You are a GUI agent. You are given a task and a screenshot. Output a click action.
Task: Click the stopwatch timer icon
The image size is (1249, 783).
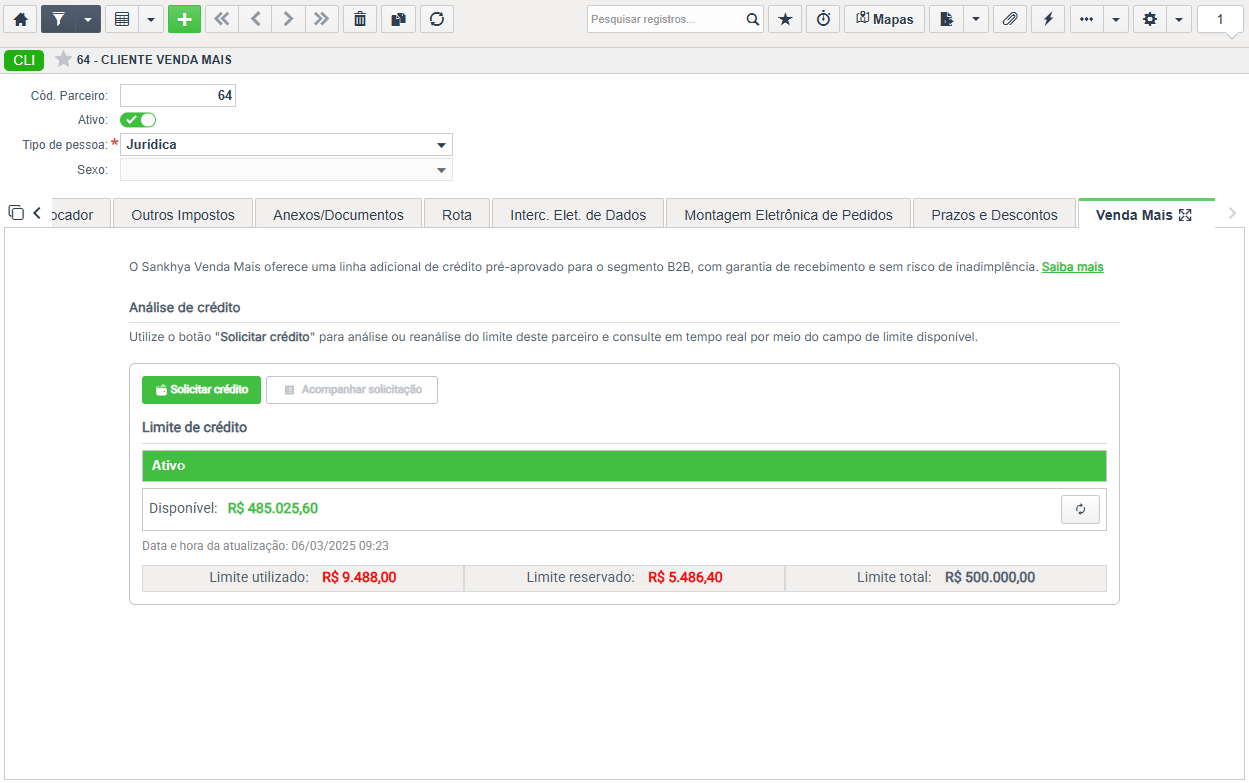823,19
